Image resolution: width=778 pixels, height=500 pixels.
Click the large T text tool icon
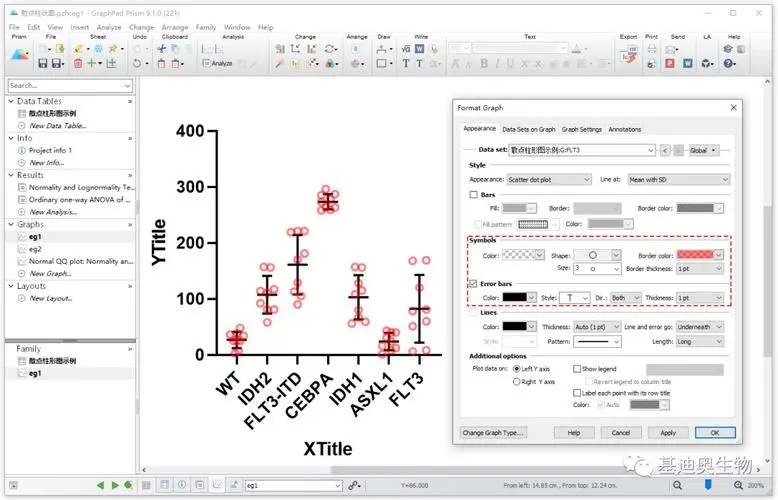tap(406, 63)
